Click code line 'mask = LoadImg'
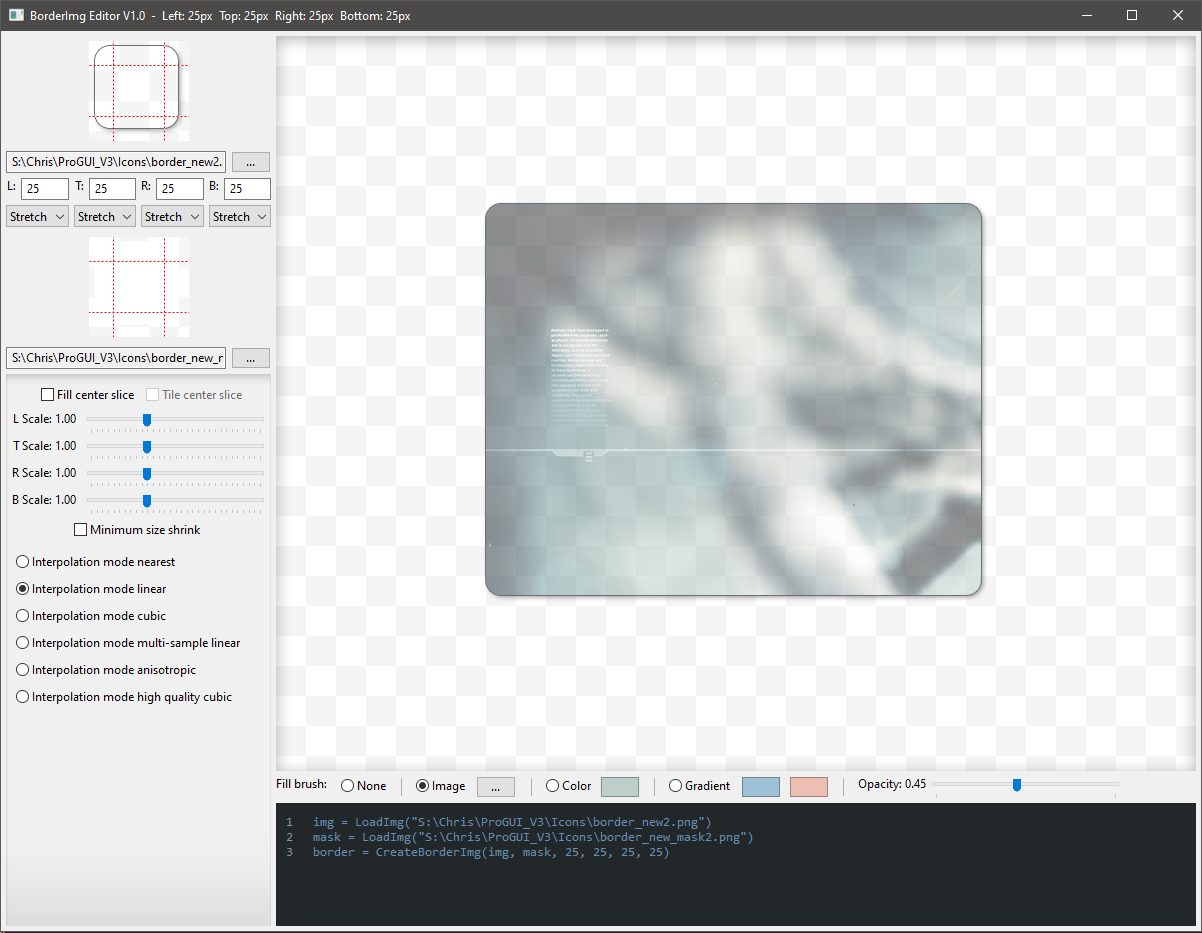The height and width of the screenshot is (933, 1202). (533, 837)
